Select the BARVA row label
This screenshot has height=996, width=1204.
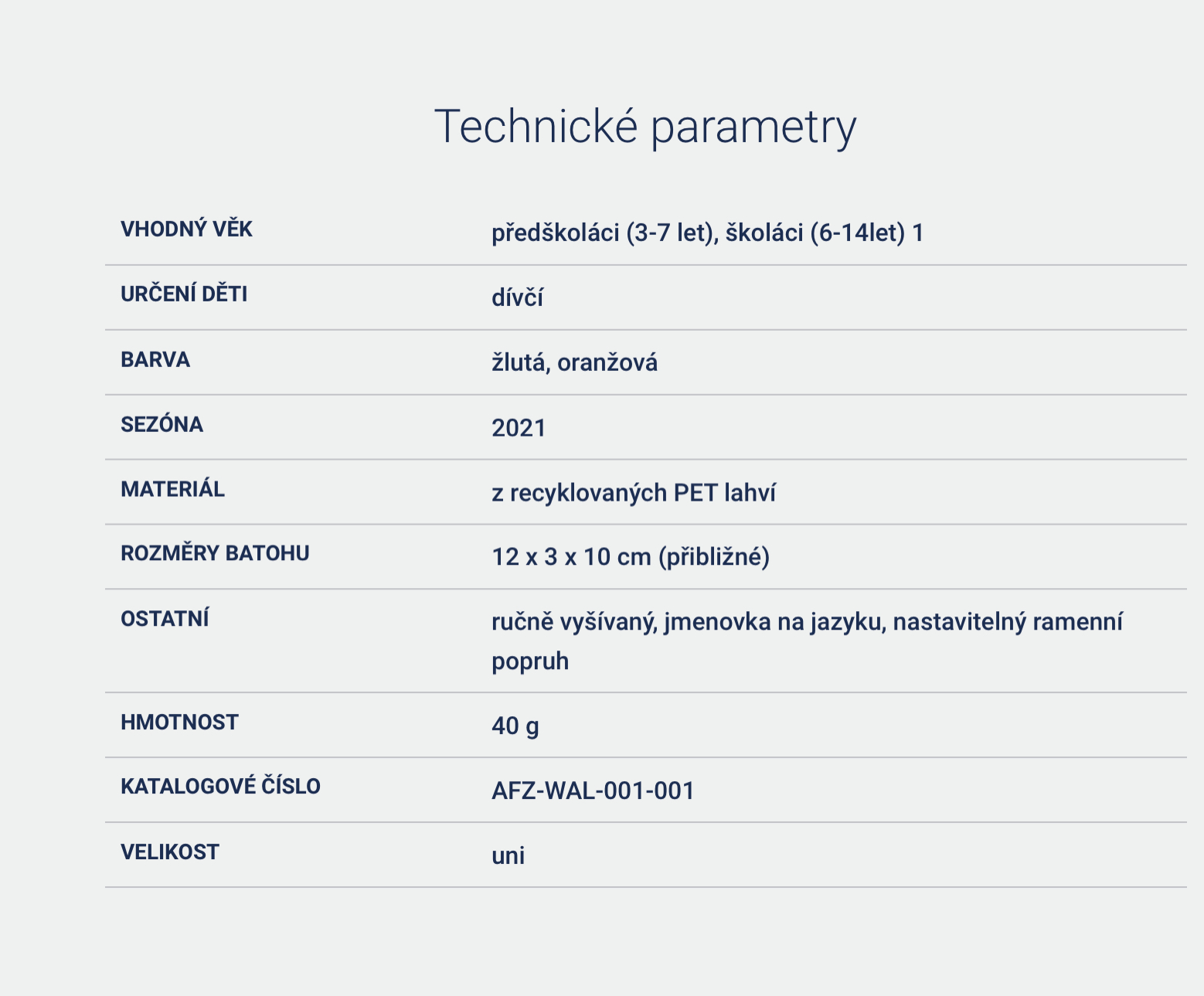pos(155,360)
